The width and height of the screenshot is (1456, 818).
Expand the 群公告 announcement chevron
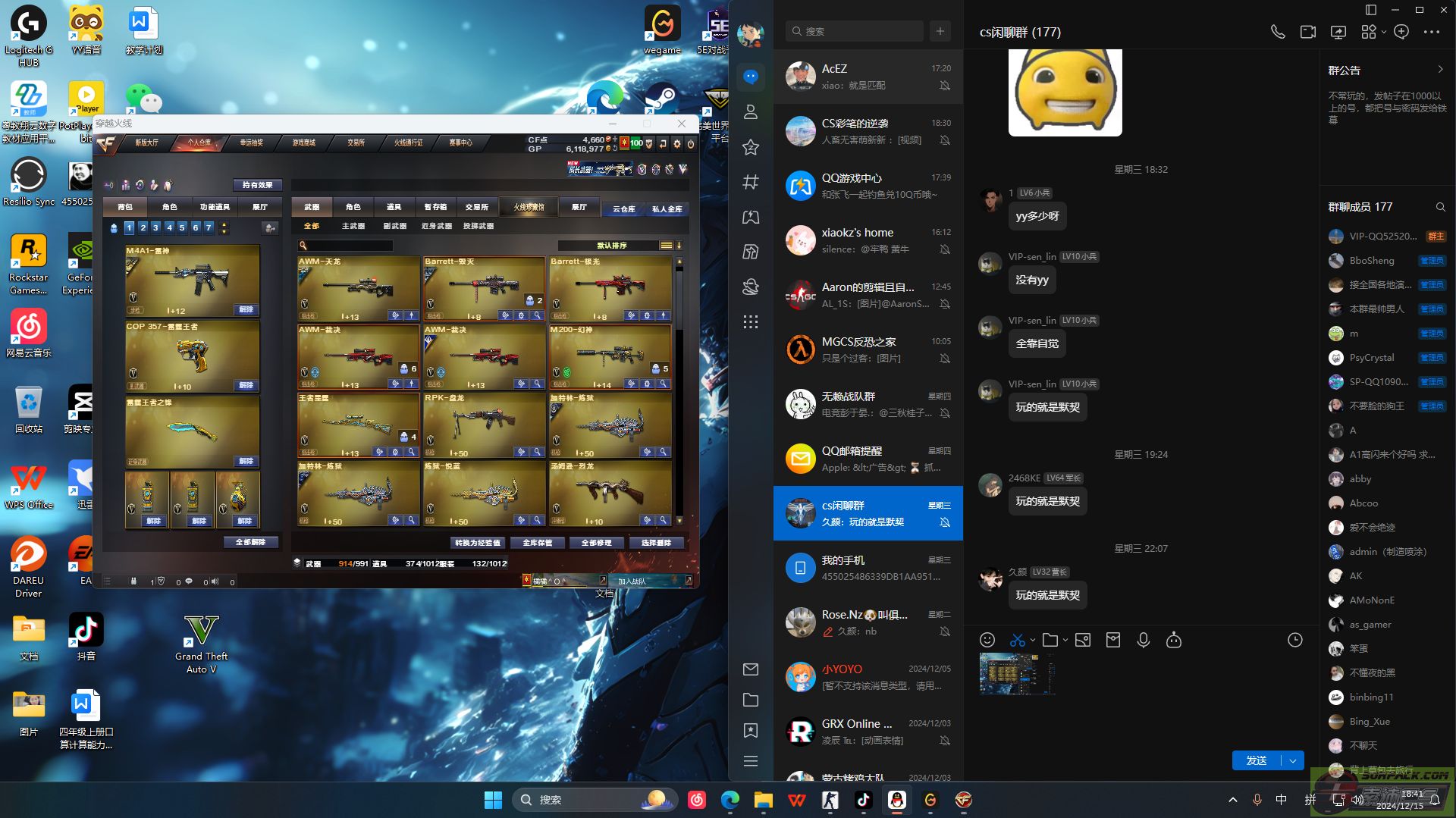tap(1440, 70)
